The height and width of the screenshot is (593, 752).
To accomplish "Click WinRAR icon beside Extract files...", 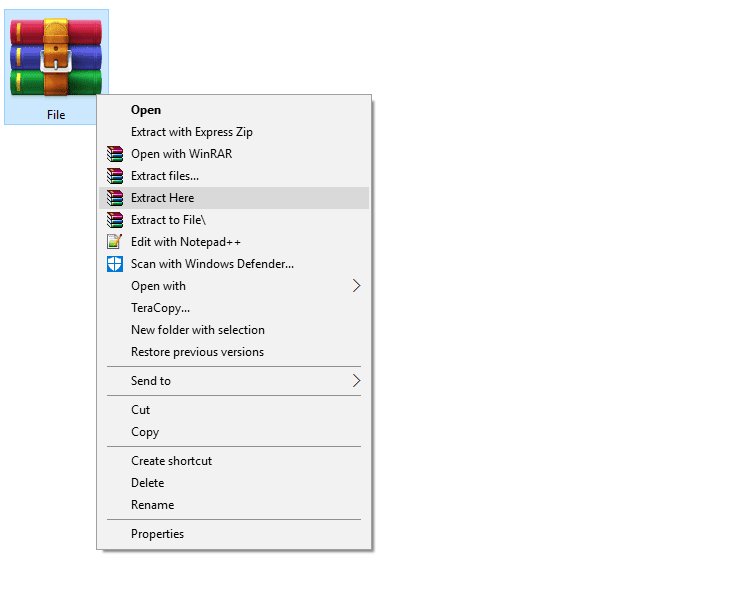I will click(115, 176).
